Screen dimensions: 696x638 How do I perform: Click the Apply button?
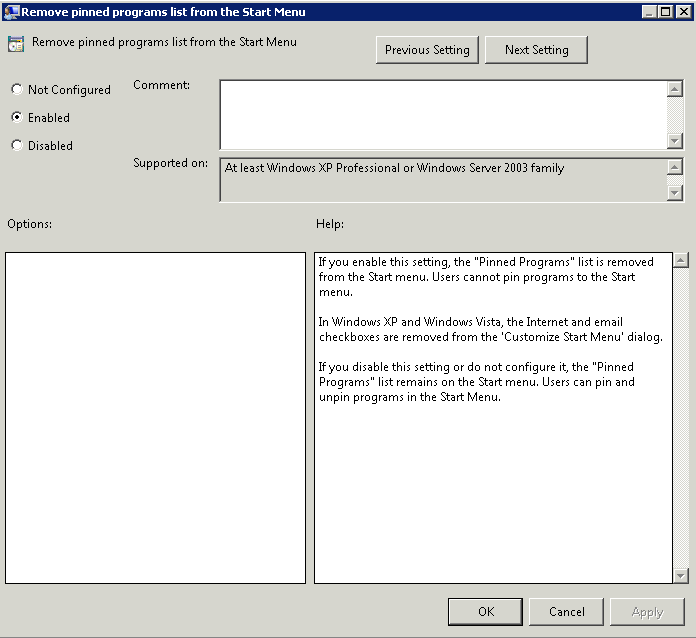coord(647,611)
